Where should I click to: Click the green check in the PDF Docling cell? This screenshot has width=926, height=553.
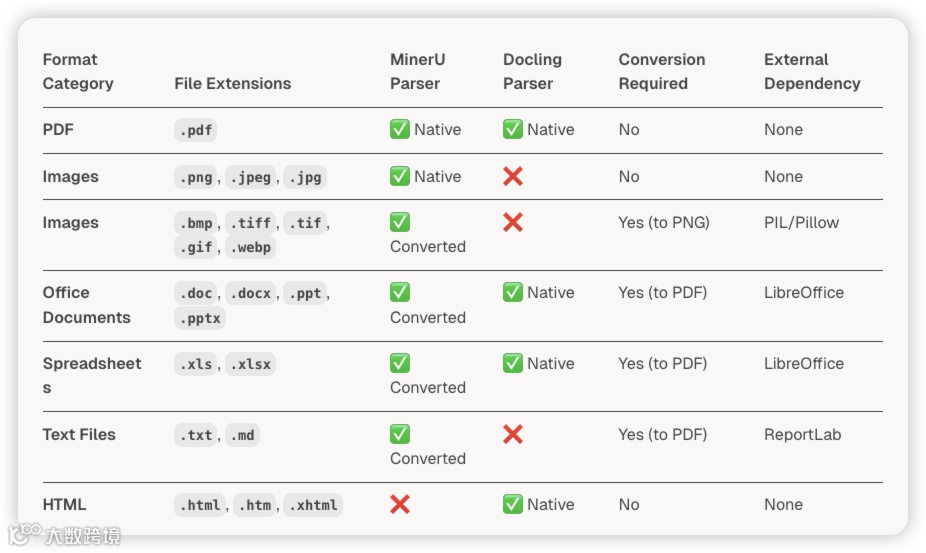pos(513,130)
